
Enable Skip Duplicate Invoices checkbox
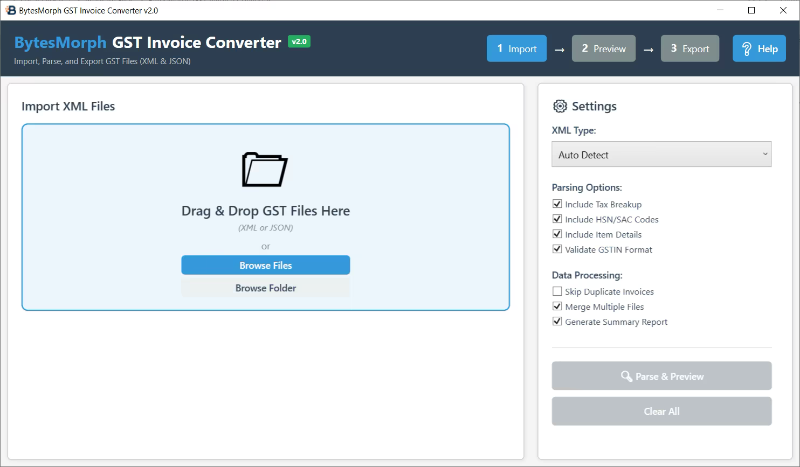tap(557, 291)
